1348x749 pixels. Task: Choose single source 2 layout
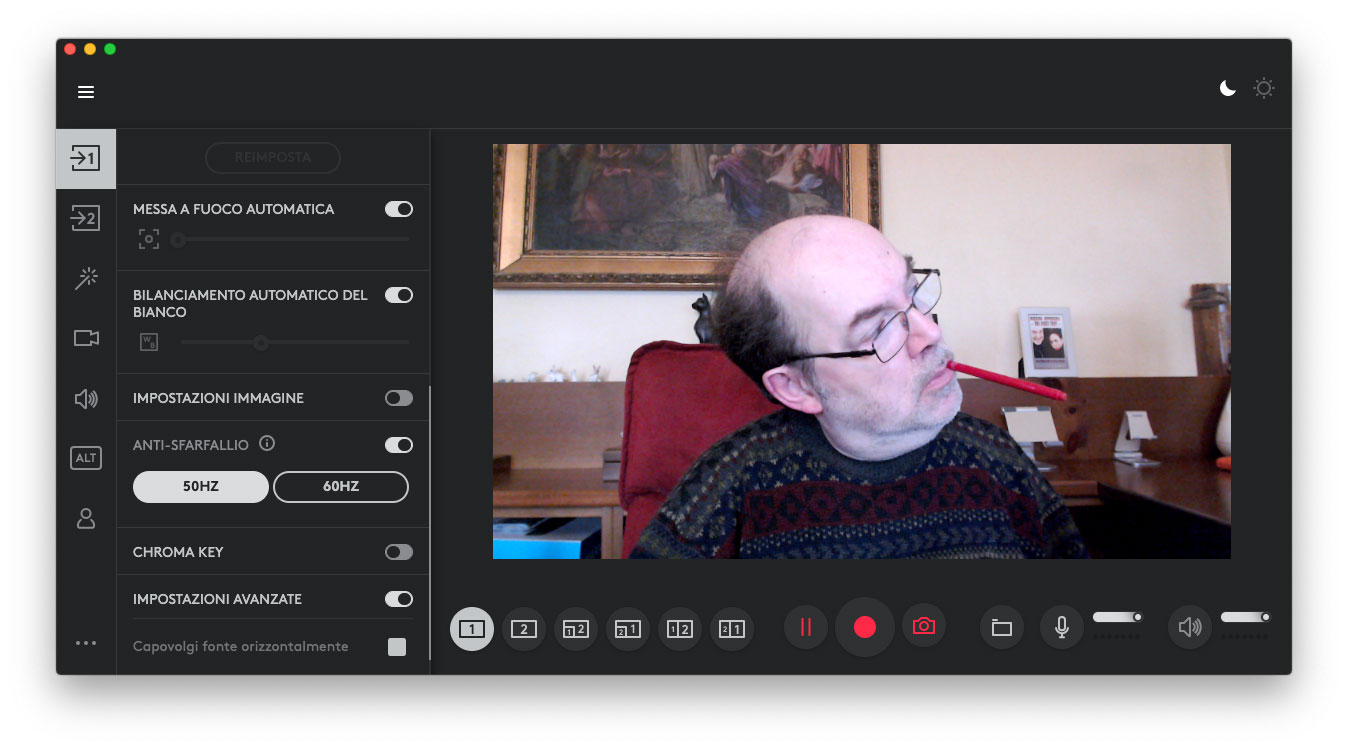[524, 629]
